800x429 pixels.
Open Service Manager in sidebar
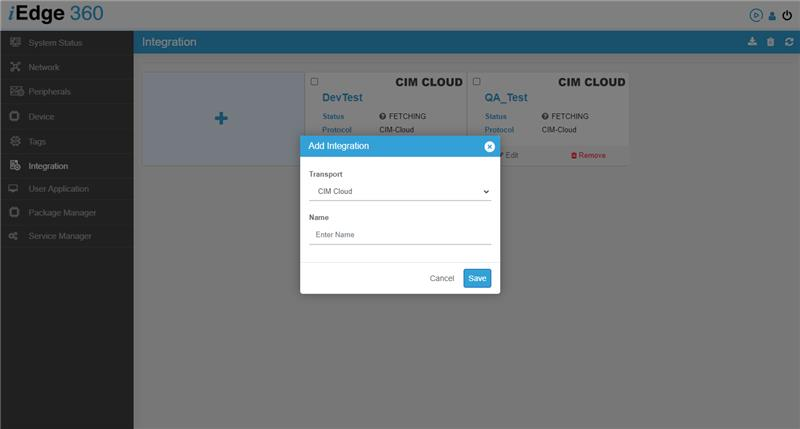coord(60,236)
